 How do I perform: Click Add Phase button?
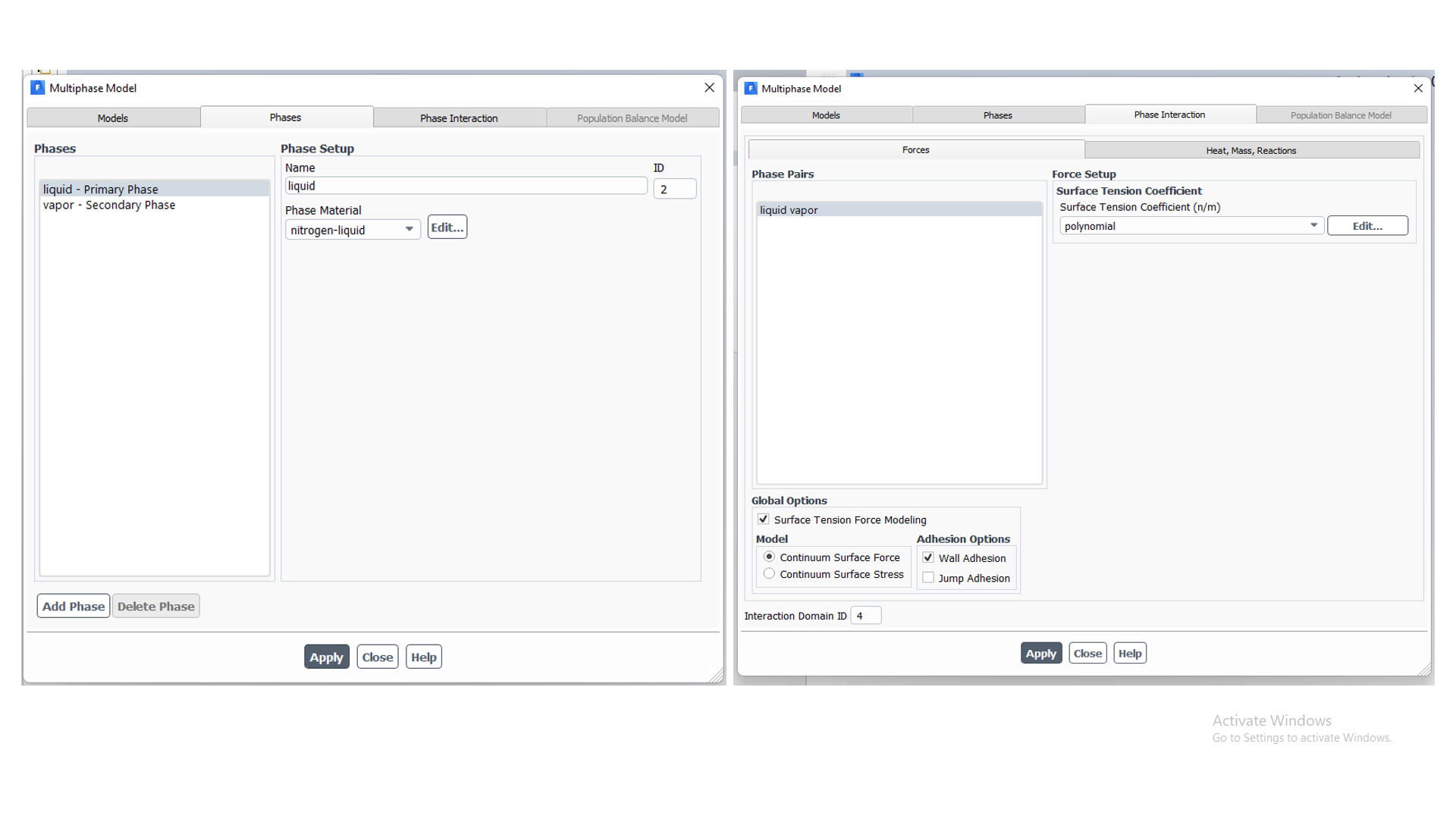pos(74,607)
